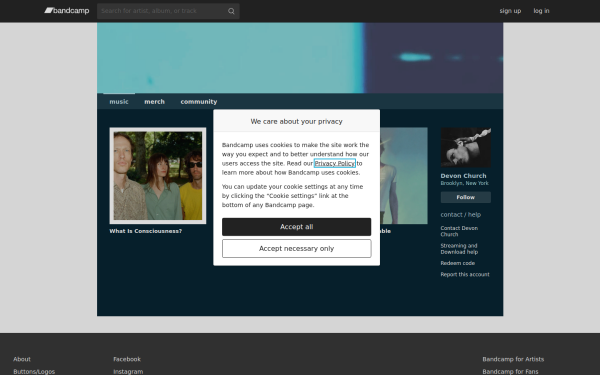Click the Bandcamp logo
Screen dimensions: 600x375
(67, 11)
